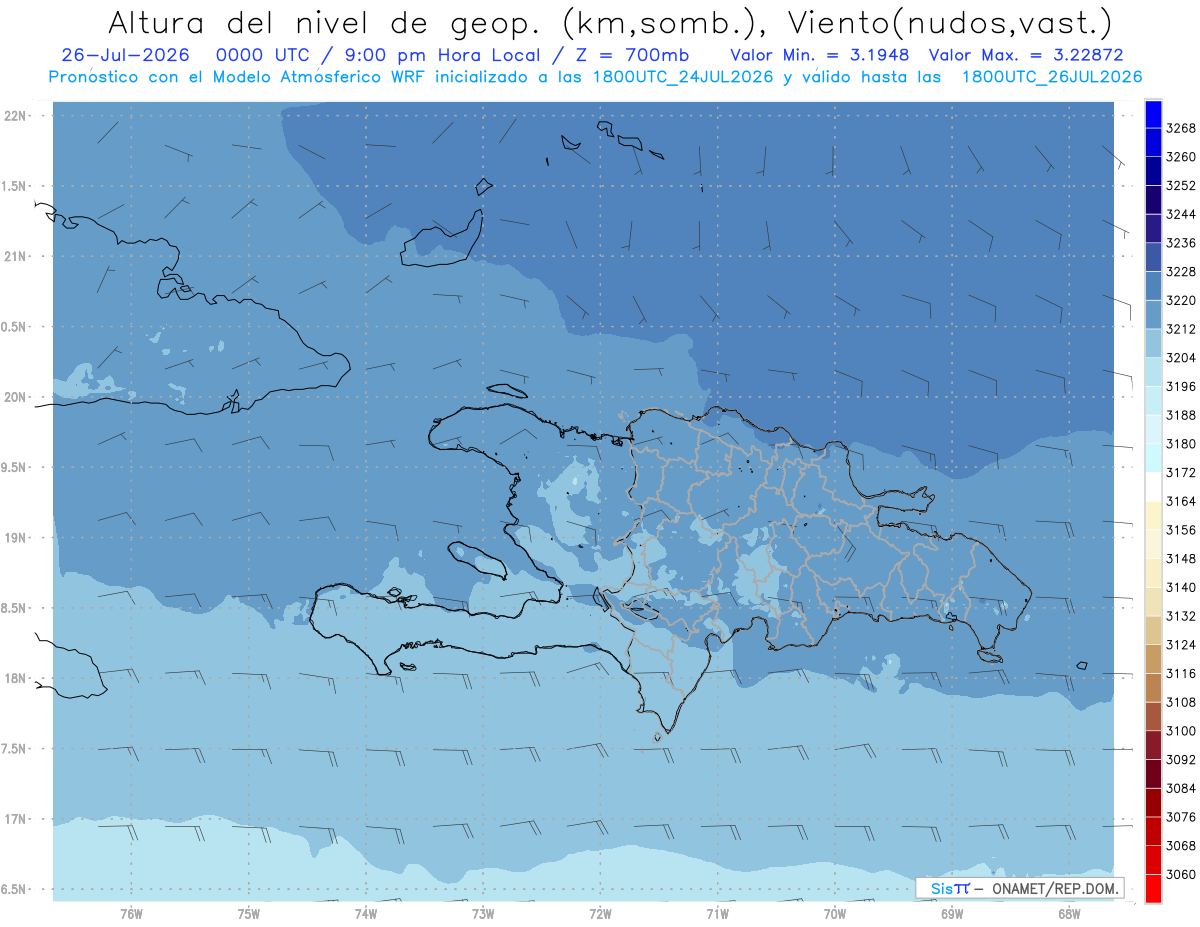This screenshot has width=1200, height=927.
Task: Click the 72W longitude axis label
Action: click(x=600, y=913)
